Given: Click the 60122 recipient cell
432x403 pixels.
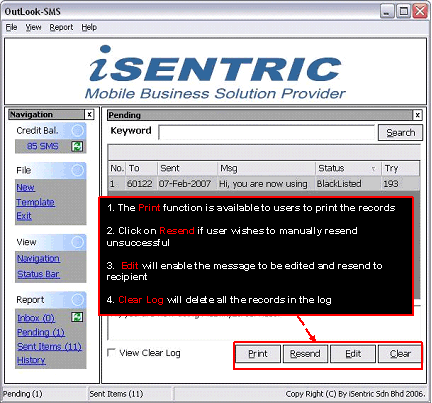Looking at the screenshot, I should 140,184.
